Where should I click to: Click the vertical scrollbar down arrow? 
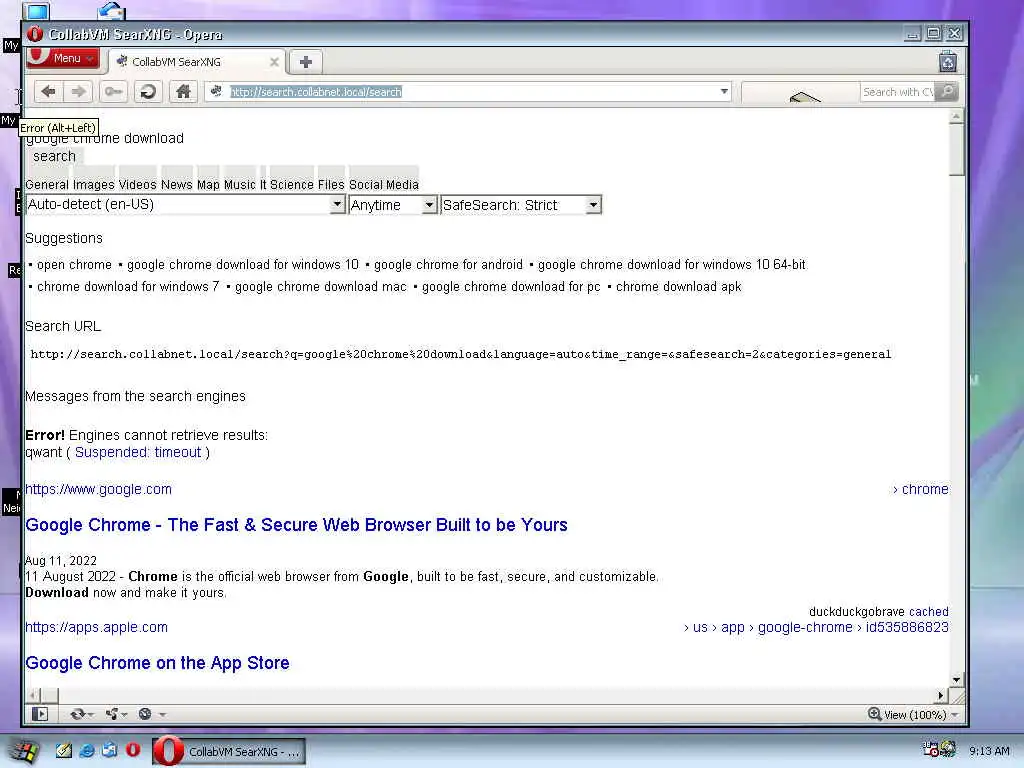[x=956, y=680]
